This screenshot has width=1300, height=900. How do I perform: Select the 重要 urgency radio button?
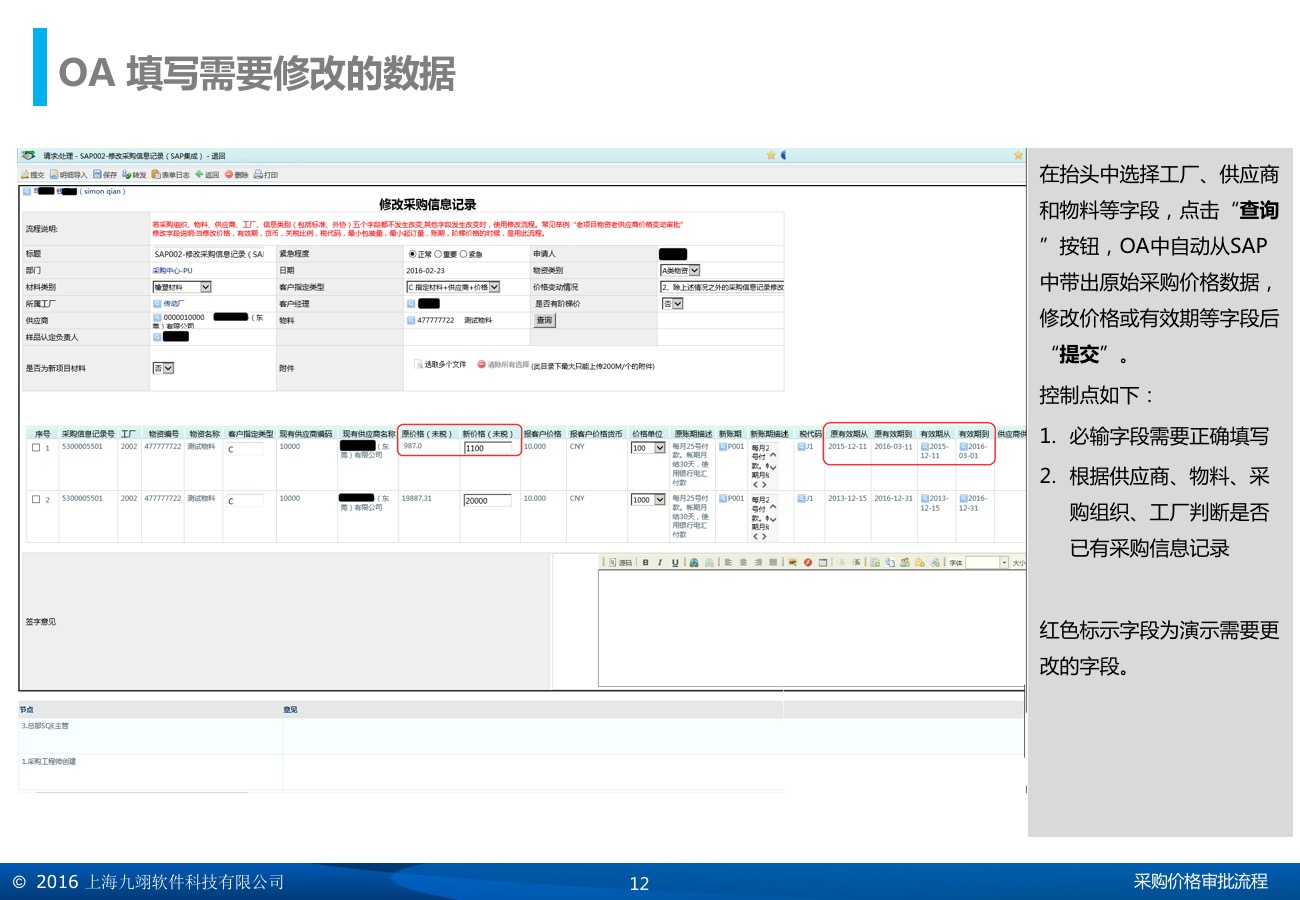[x=437, y=254]
